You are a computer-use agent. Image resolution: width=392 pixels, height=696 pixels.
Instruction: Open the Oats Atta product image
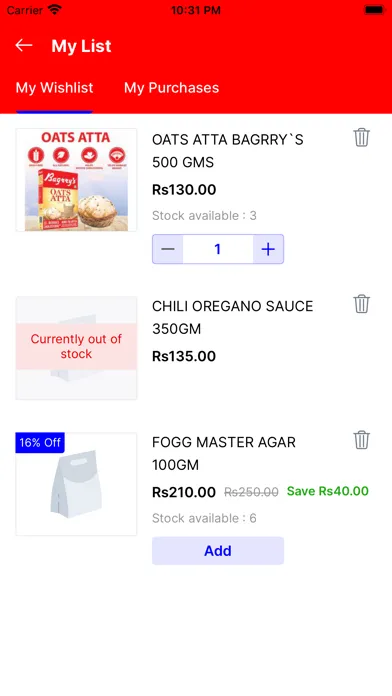[x=76, y=180]
